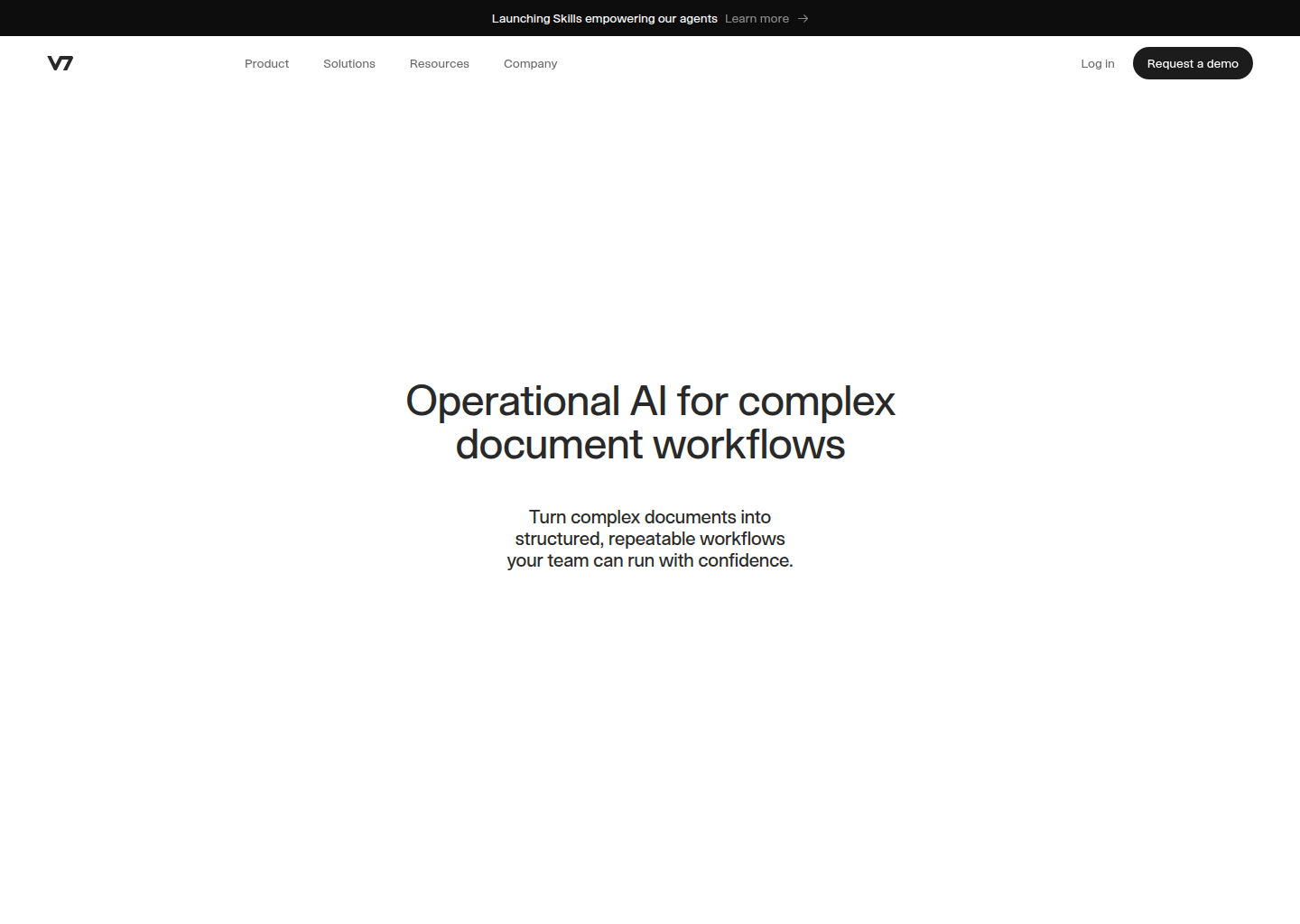Click the Request a demo button

point(1193,63)
